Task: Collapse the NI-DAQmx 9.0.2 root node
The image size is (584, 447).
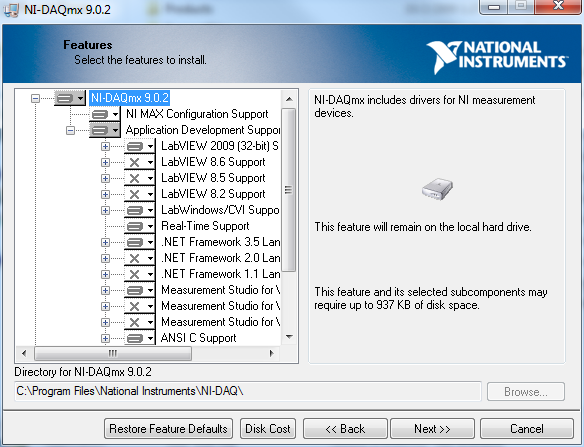Action: pyautogui.click(x=35, y=98)
